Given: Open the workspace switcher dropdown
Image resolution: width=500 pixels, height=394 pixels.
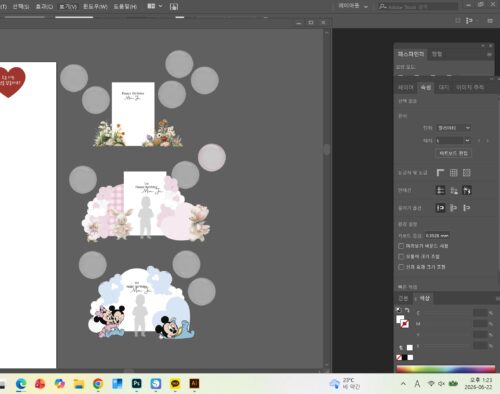Looking at the screenshot, I should pyautogui.click(x=353, y=6).
